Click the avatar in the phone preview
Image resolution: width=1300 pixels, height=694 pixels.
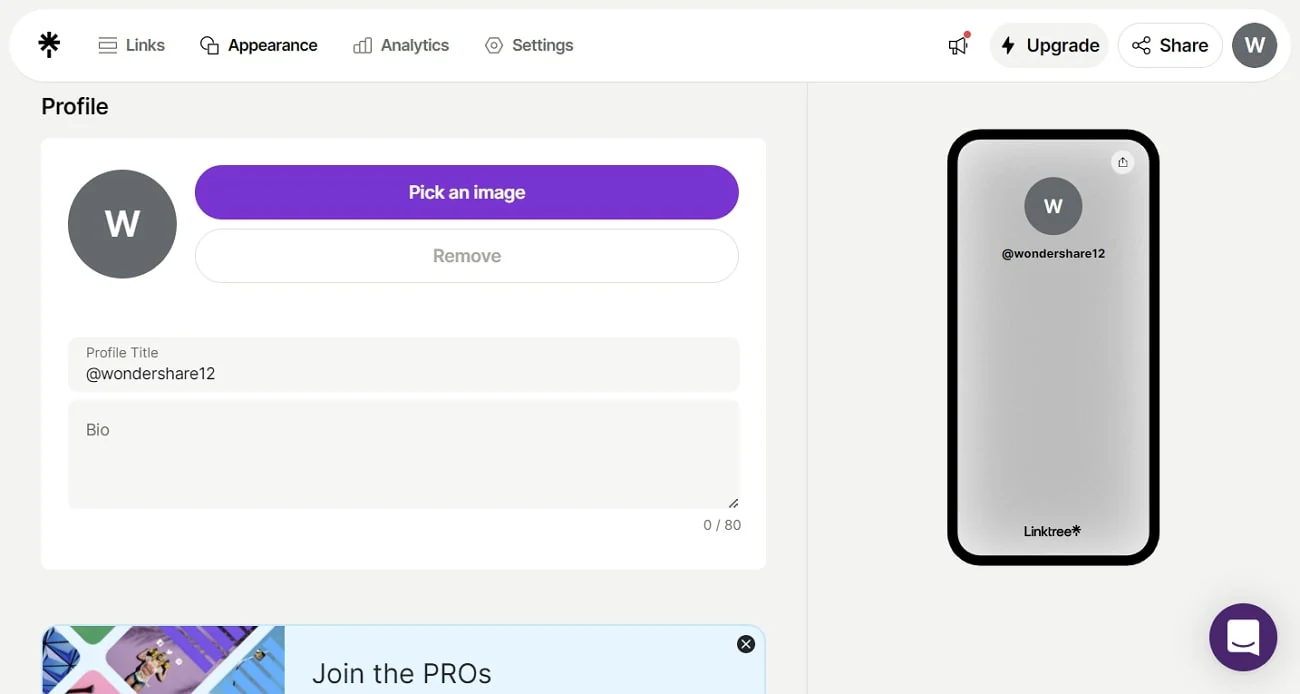tap(1053, 206)
